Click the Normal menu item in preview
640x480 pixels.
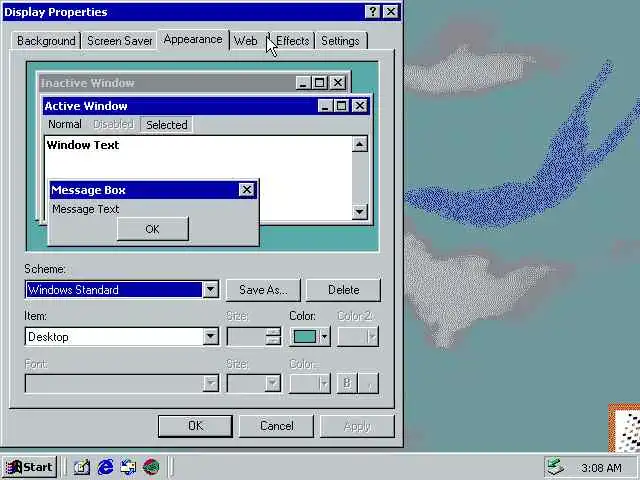65,124
